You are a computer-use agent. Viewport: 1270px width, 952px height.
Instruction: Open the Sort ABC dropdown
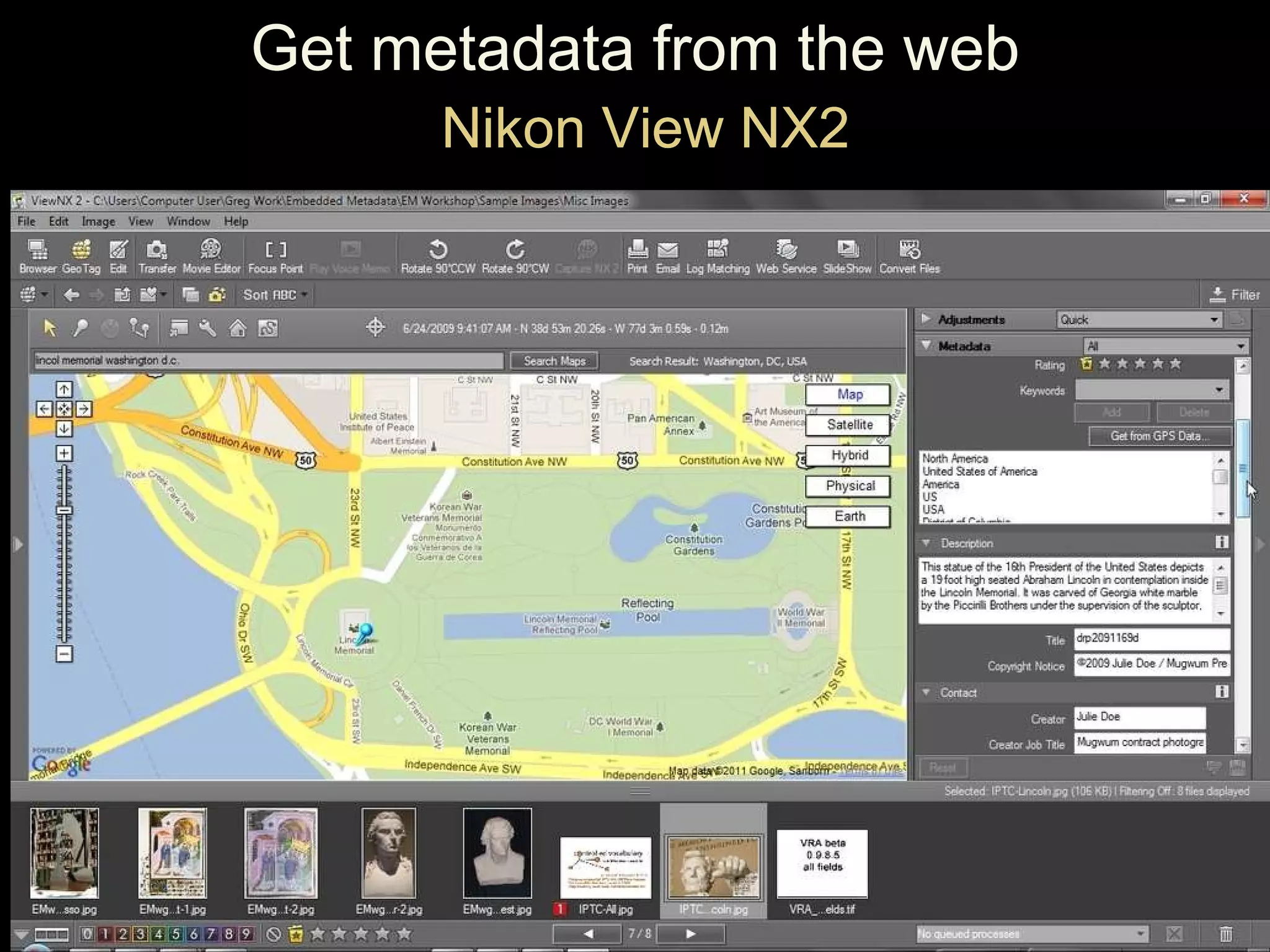pyautogui.click(x=275, y=295)
